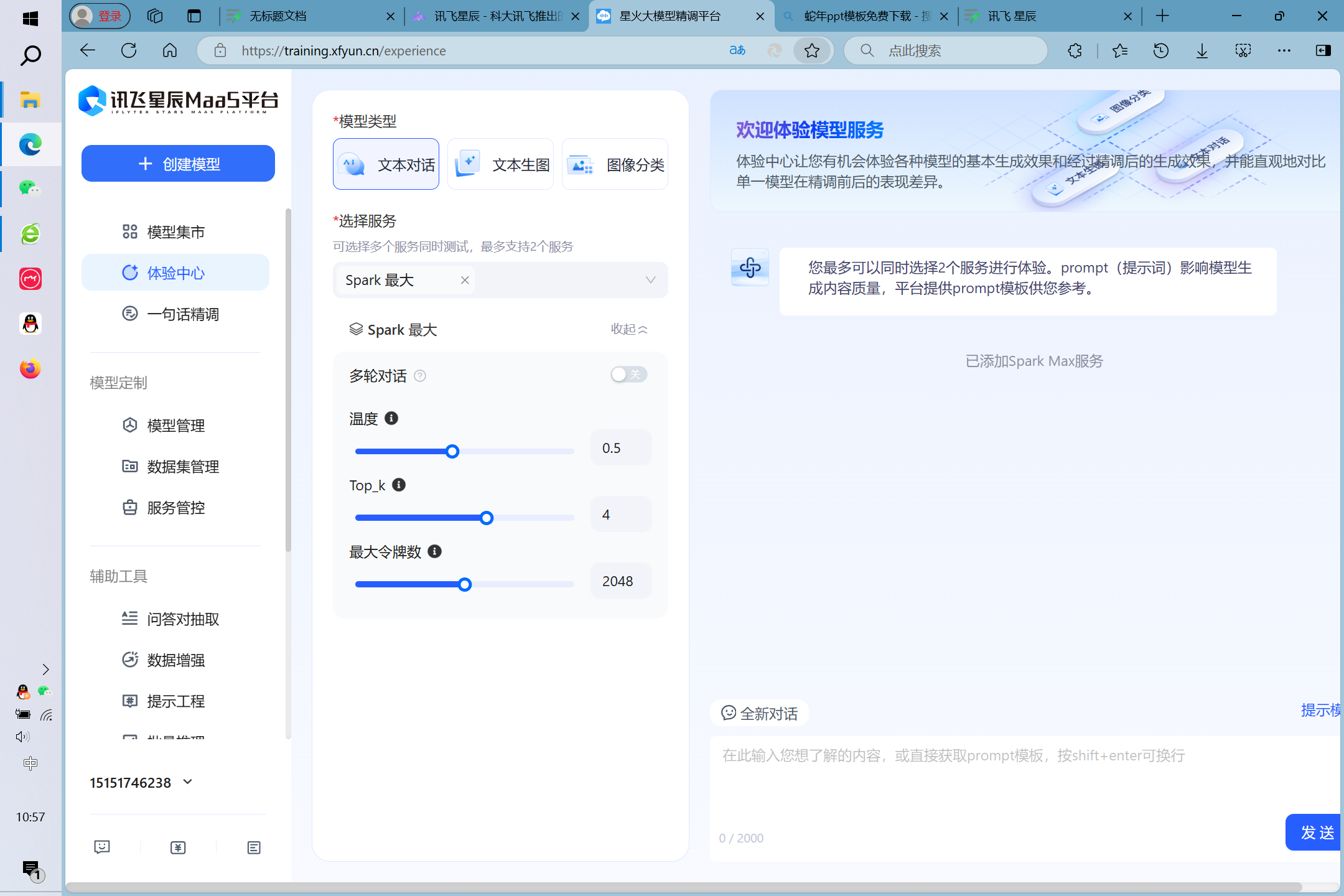This screenshot has height=896, width=1344.
Task: Open the Firefox sidebar app icon
Action: point(30,368)
